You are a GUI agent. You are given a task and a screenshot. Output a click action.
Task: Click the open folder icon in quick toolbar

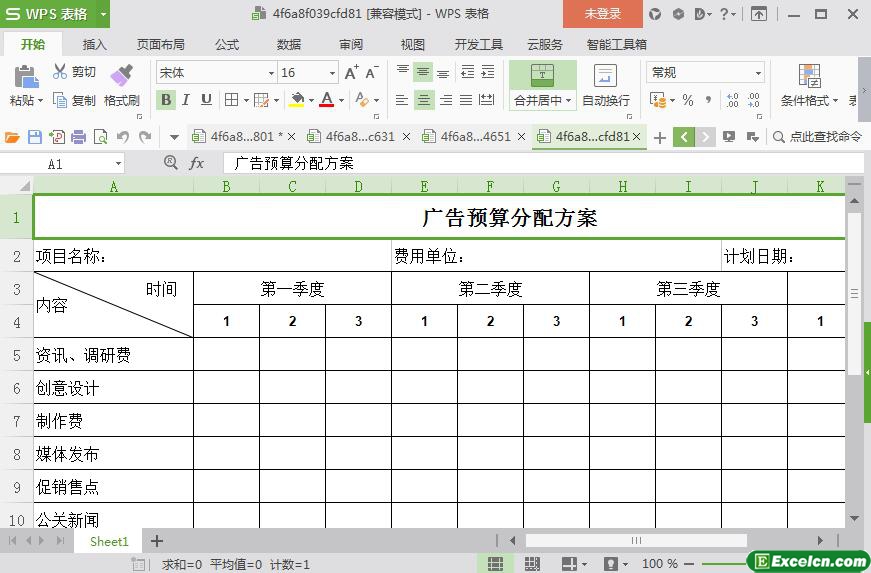(12, 137)
